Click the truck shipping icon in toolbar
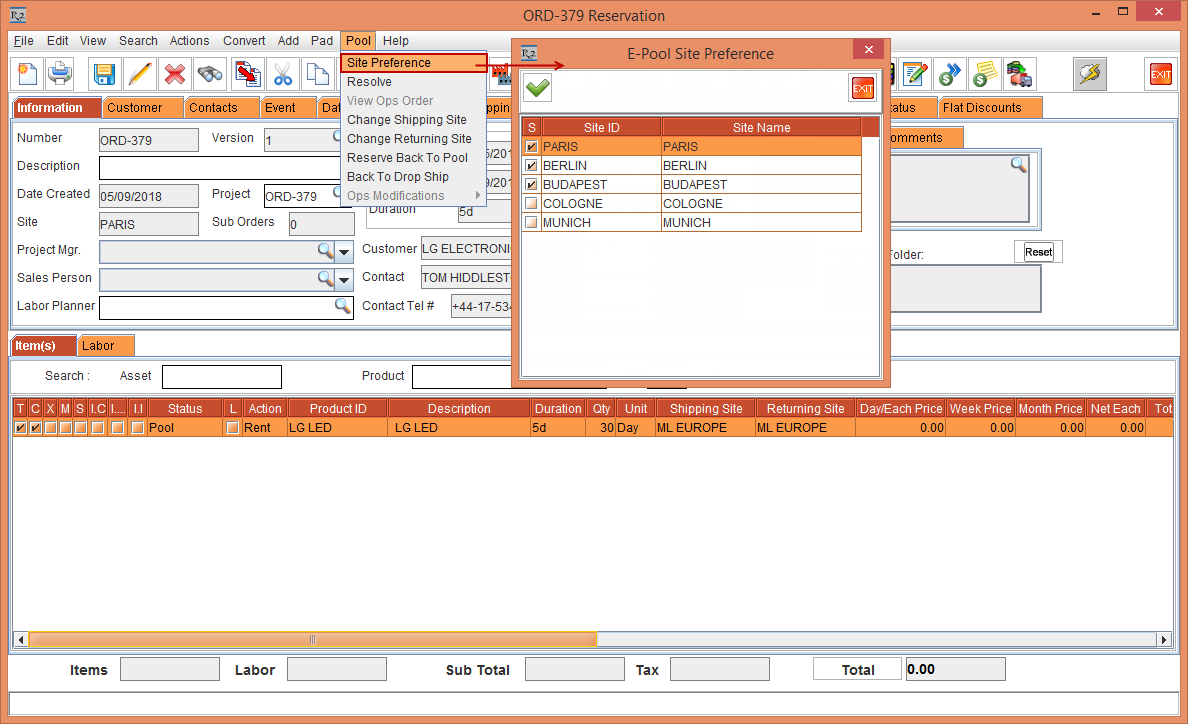Screen dimensions: 1188x724 click(x=1019, y=74)
